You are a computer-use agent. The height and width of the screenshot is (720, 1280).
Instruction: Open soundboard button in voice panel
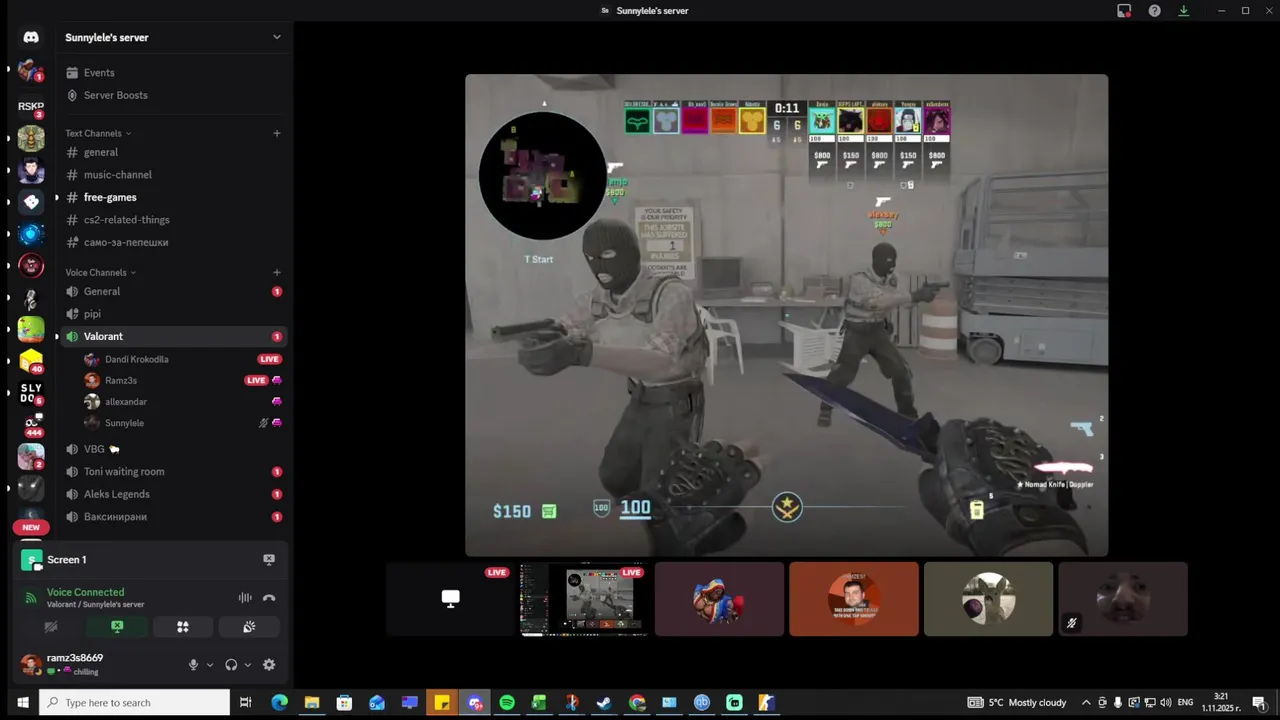(249, 627)
